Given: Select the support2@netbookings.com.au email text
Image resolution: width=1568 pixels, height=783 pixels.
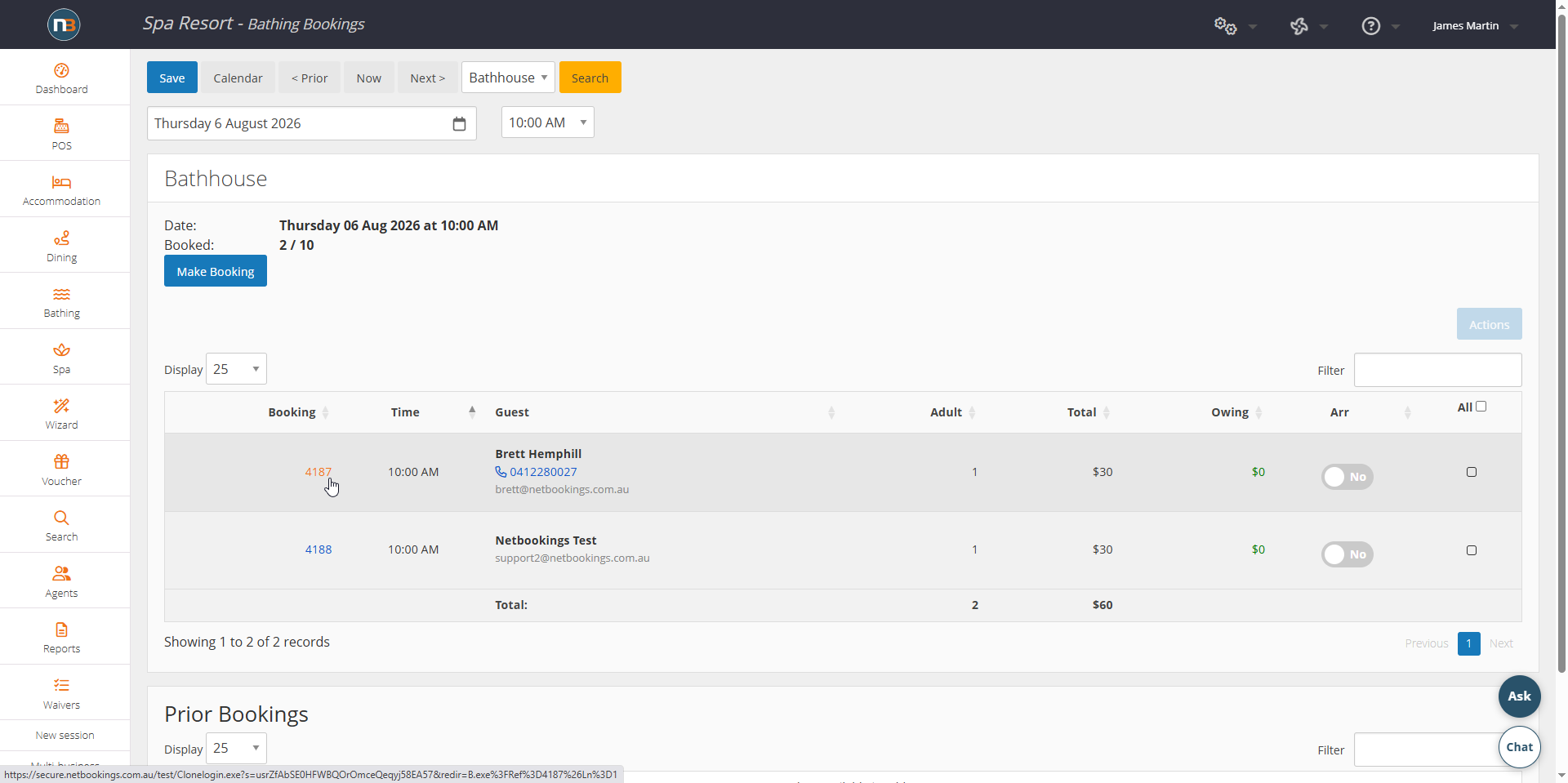Looking at the screenshot, I should pyautogui.click(x=572, y=558).
